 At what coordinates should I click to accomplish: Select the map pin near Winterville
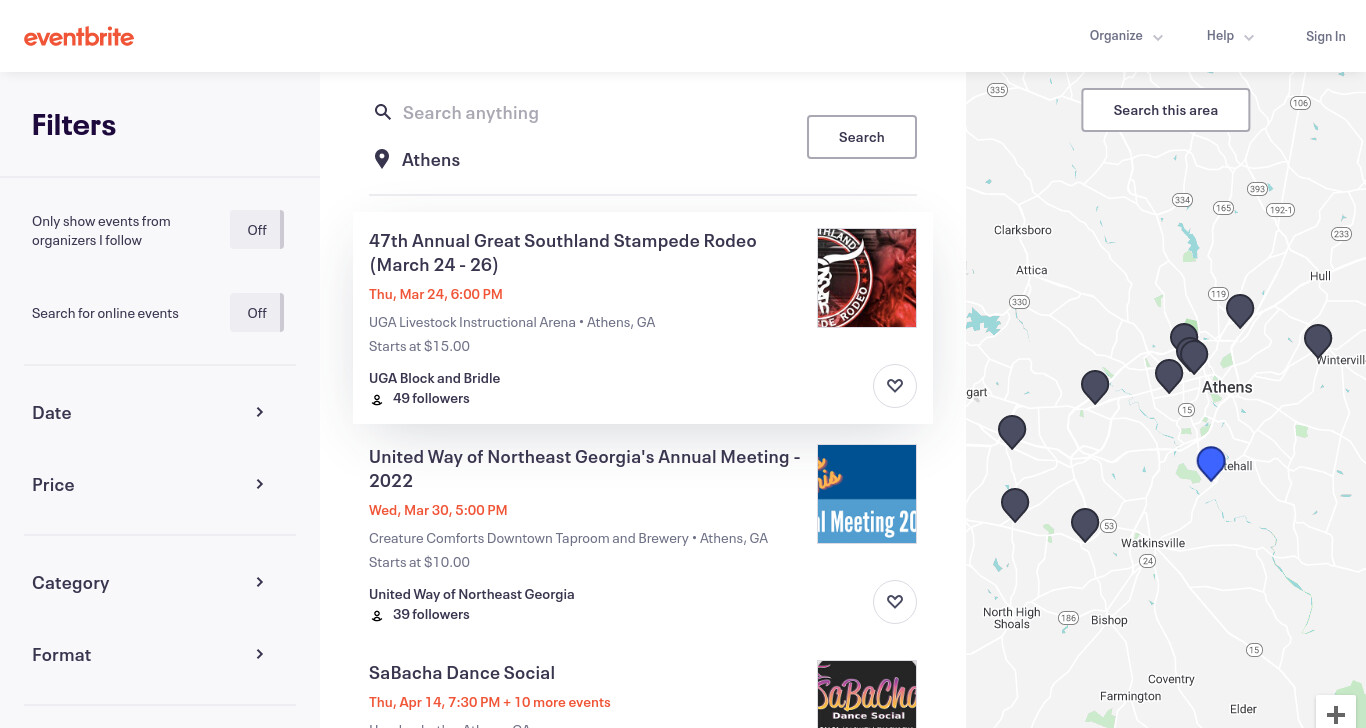click(1318, 341)
